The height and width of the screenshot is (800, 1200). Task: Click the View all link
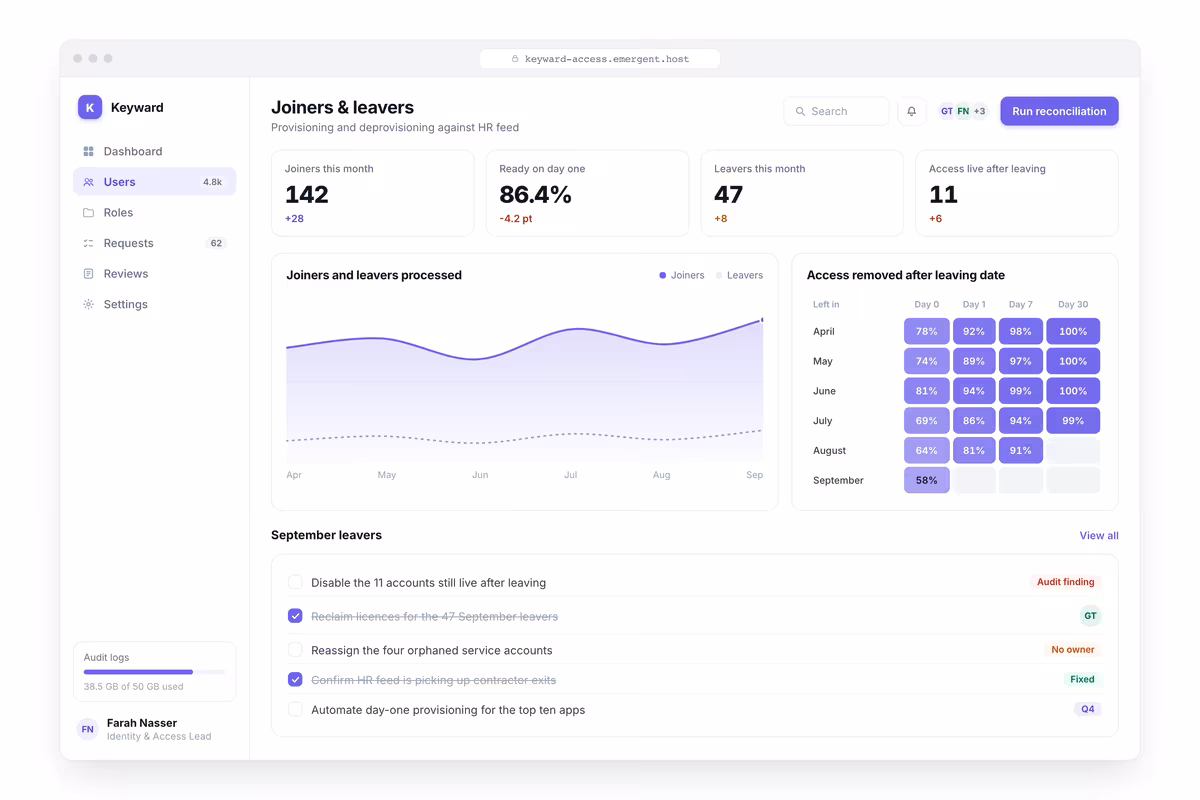tap(1099, 536)
